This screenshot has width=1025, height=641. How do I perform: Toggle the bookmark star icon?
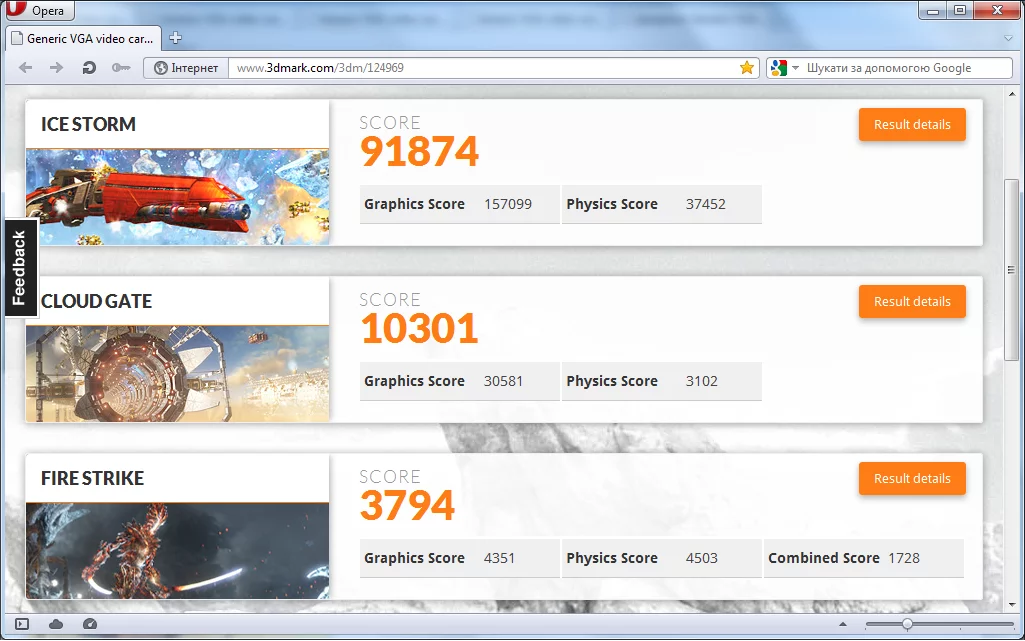[x=747, y=68]
